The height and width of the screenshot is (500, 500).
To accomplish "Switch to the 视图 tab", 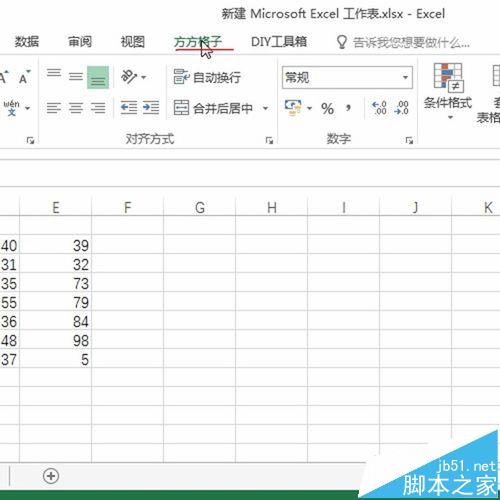I will (x=133, y=42).
